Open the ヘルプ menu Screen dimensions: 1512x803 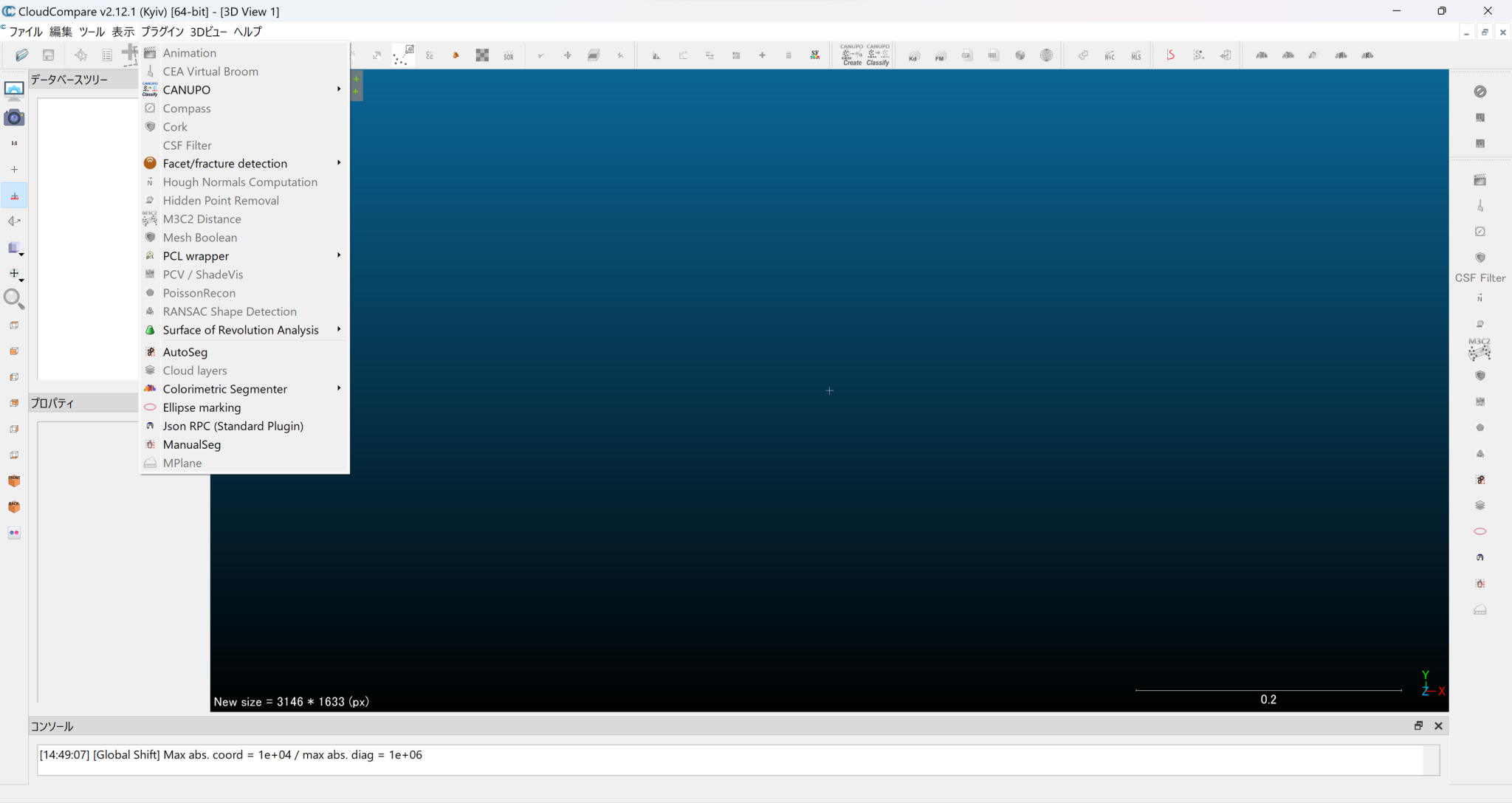(x=247, y=32)
